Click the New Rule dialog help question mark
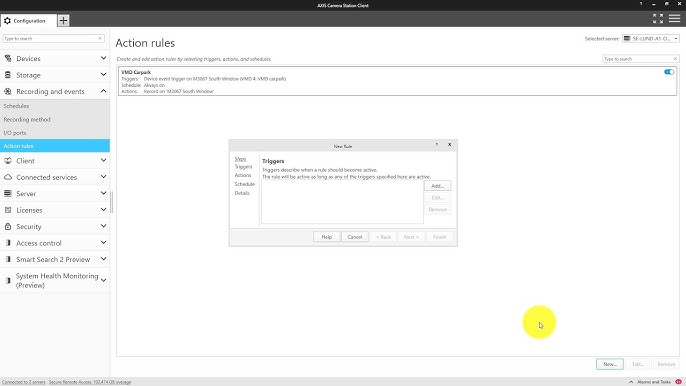686x386 pixels. tap(437, 145)
